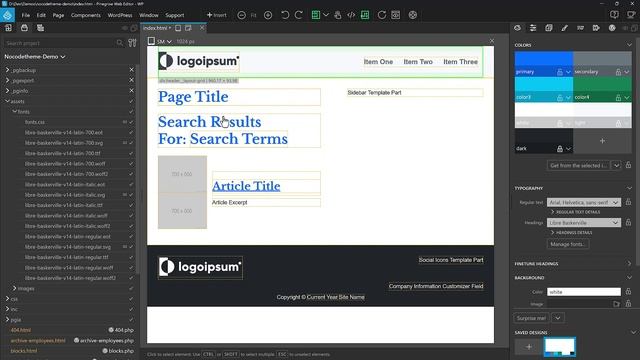Click the Pinegrow logo icon
Image resolution: width=640 pixels, height=360 pixels.
(7, 15)
